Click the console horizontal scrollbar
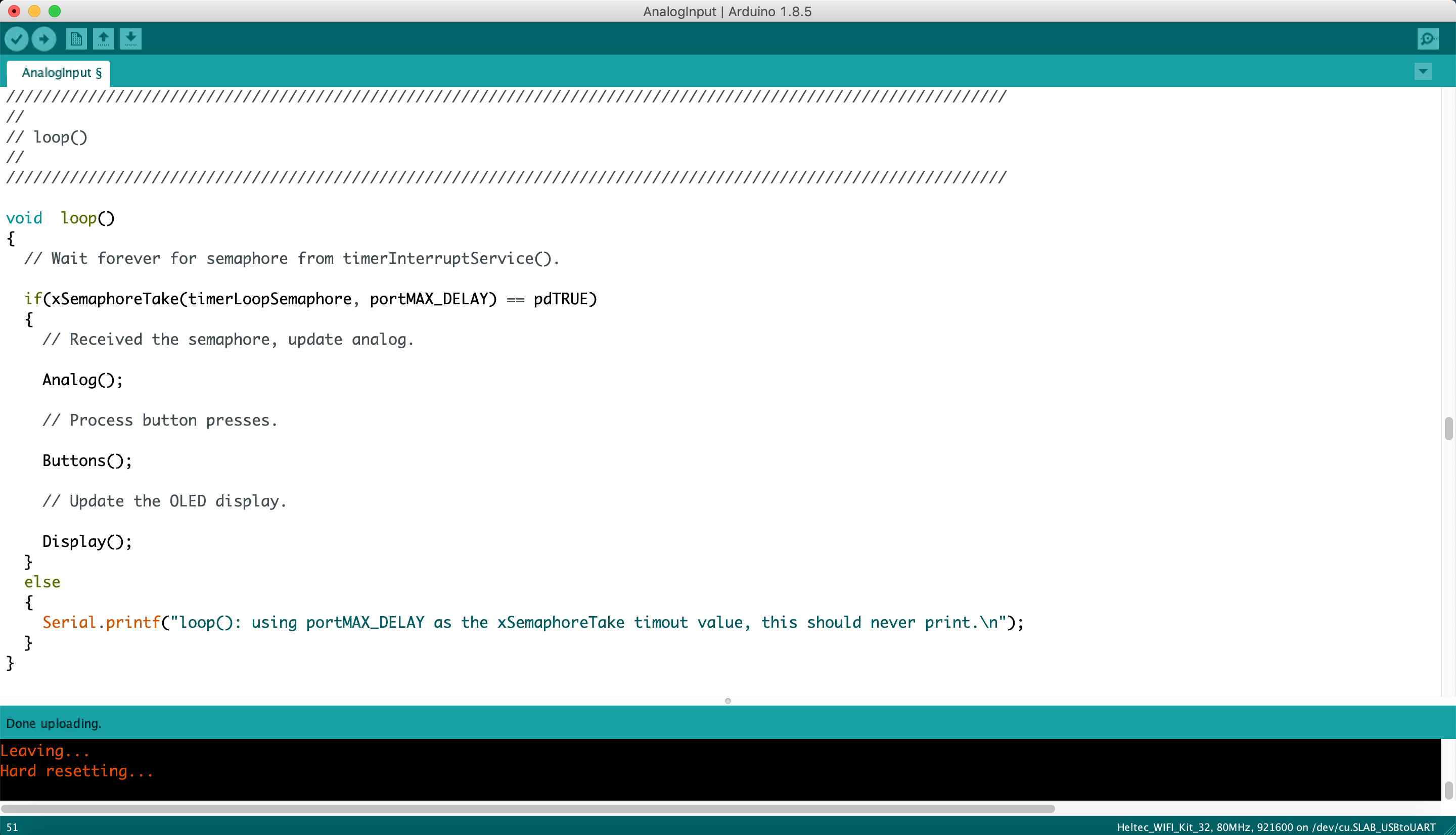Image resolution: width=1456 pixels, height=835 pixels. [528, 809]
